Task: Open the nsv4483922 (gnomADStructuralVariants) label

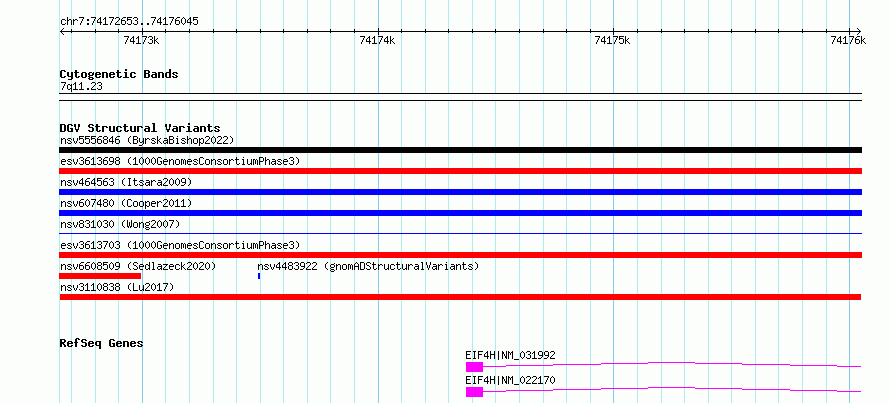Action: pyautogui.click(x=368, y=266)
